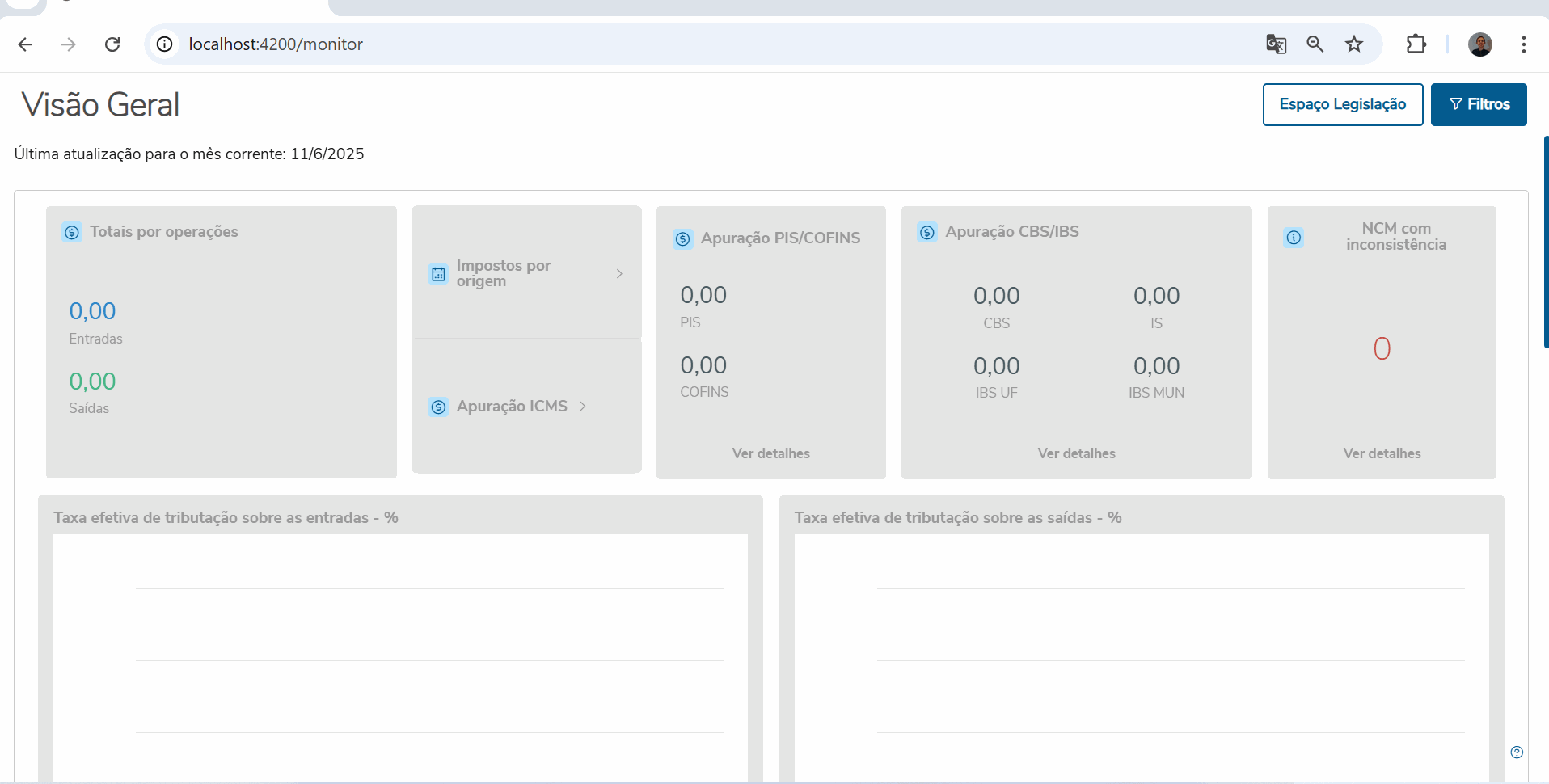Click the entradas tax rate chart area
This screenshot has height=784, width=1549.
point(400,658)
